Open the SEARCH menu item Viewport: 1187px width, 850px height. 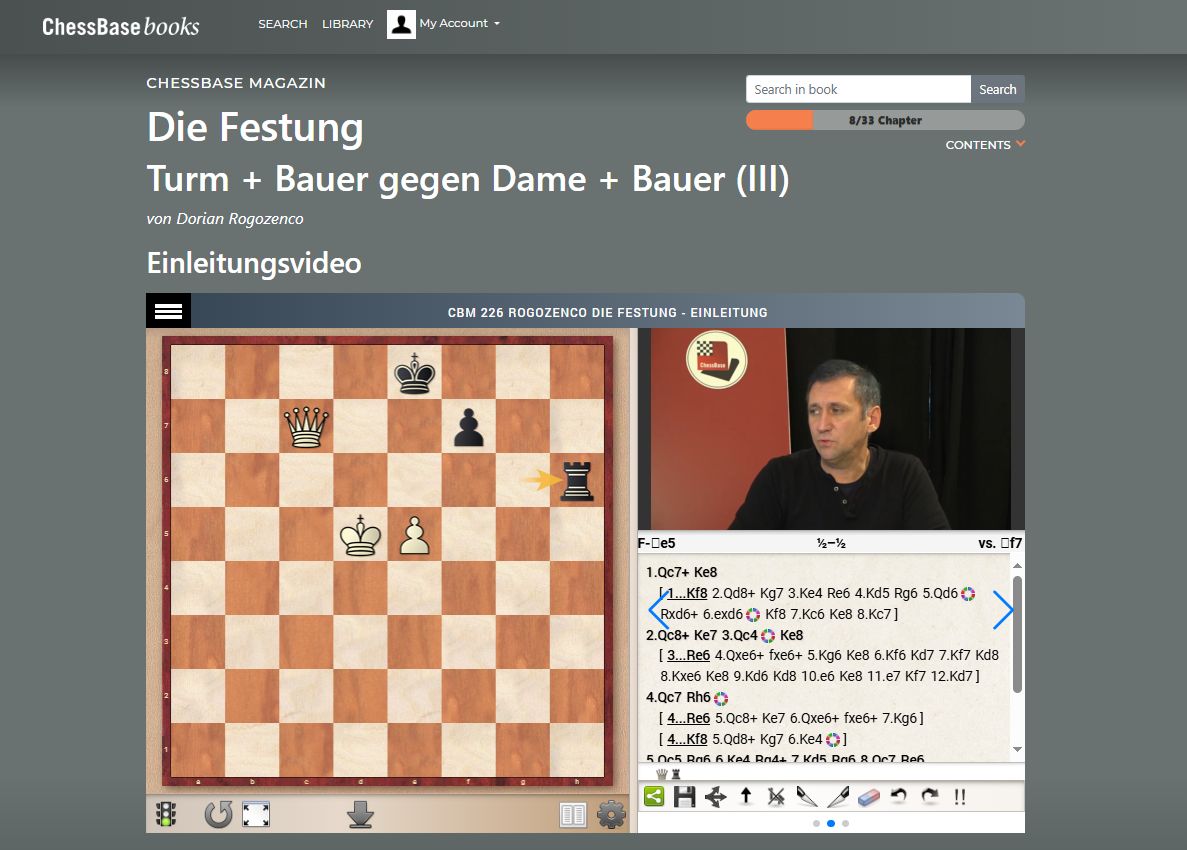tap(282, 24)
